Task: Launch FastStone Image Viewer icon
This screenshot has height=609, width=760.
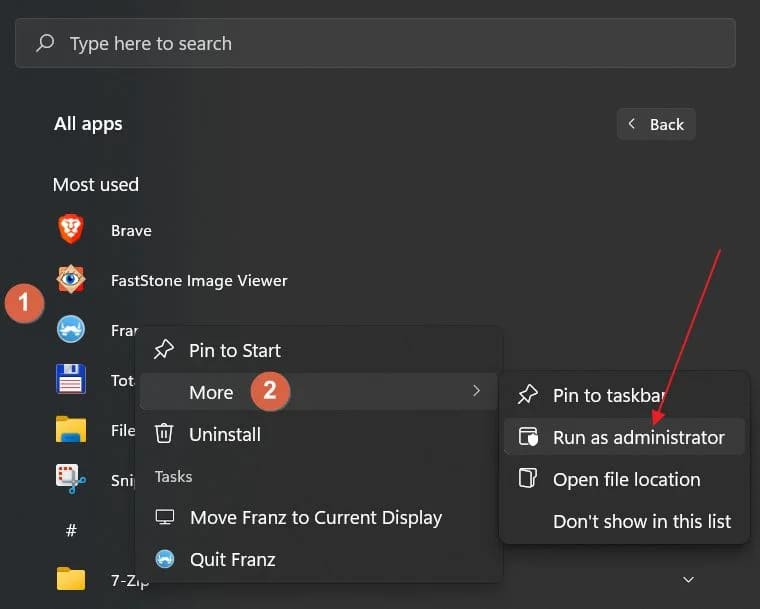Action: [x=71, y=280]
